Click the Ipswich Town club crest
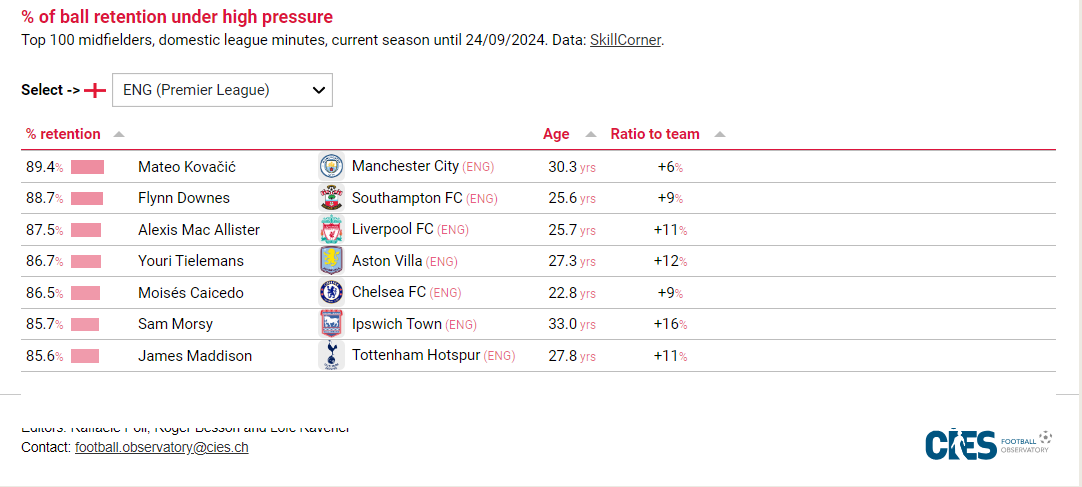The height and width of the screenshot is (487, 1082). pos(331,324)
